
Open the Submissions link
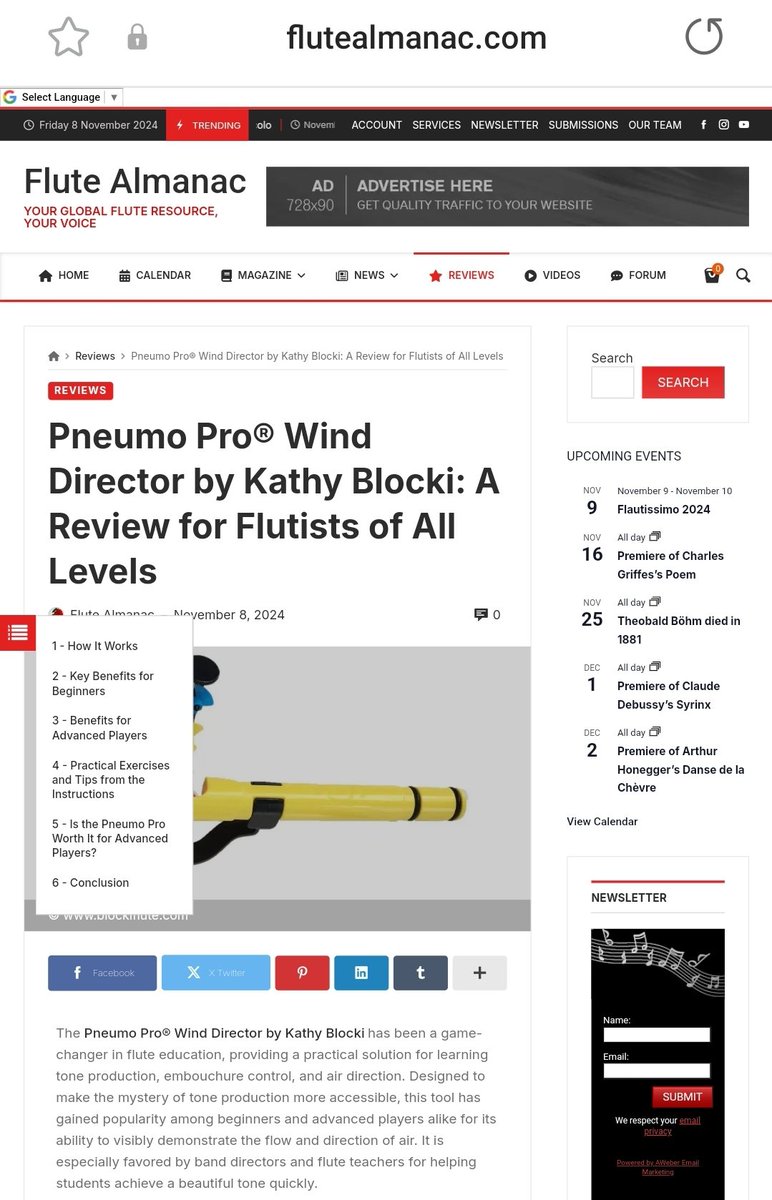point(583,125)
